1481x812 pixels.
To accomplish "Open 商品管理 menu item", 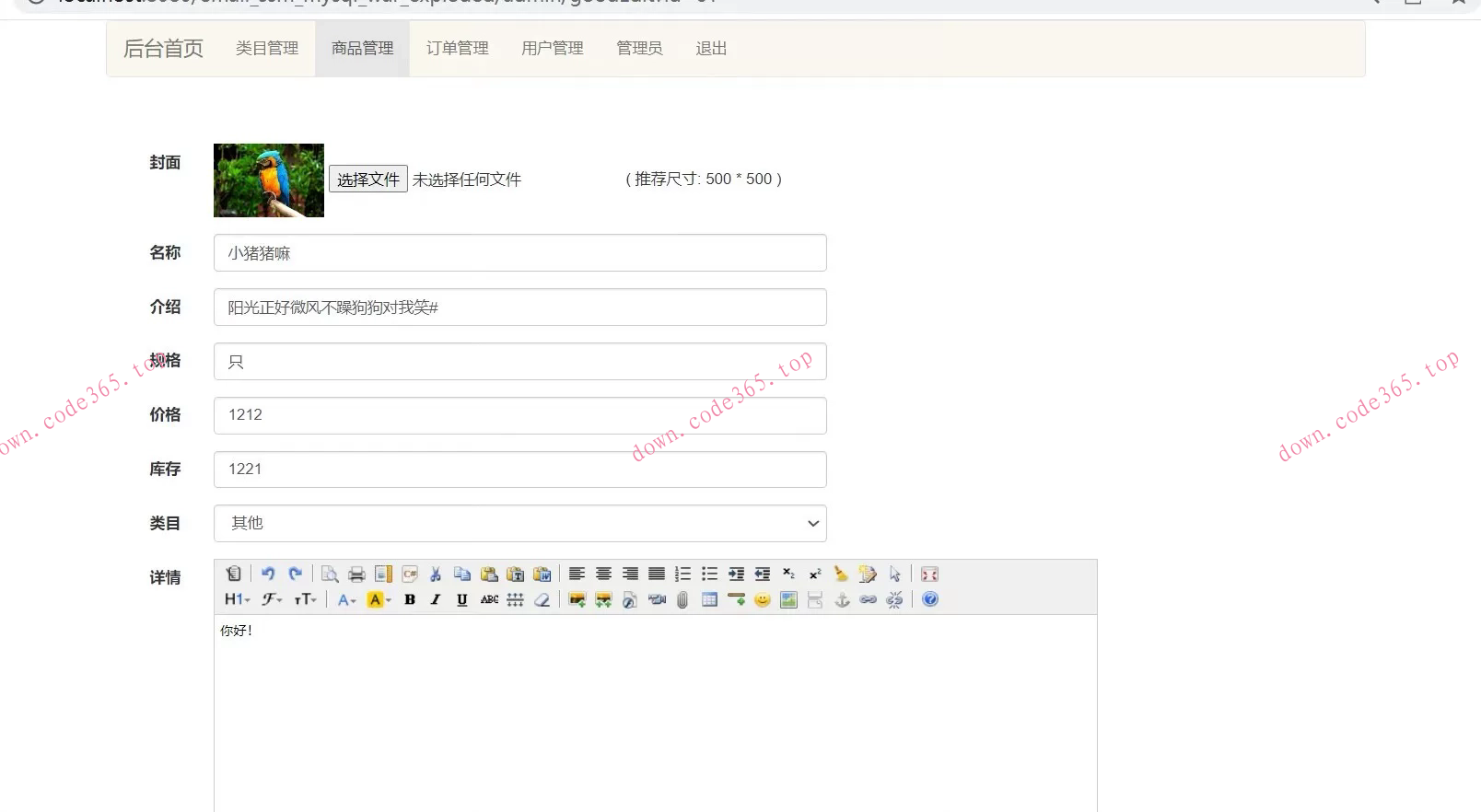I will tap(363, 48).
